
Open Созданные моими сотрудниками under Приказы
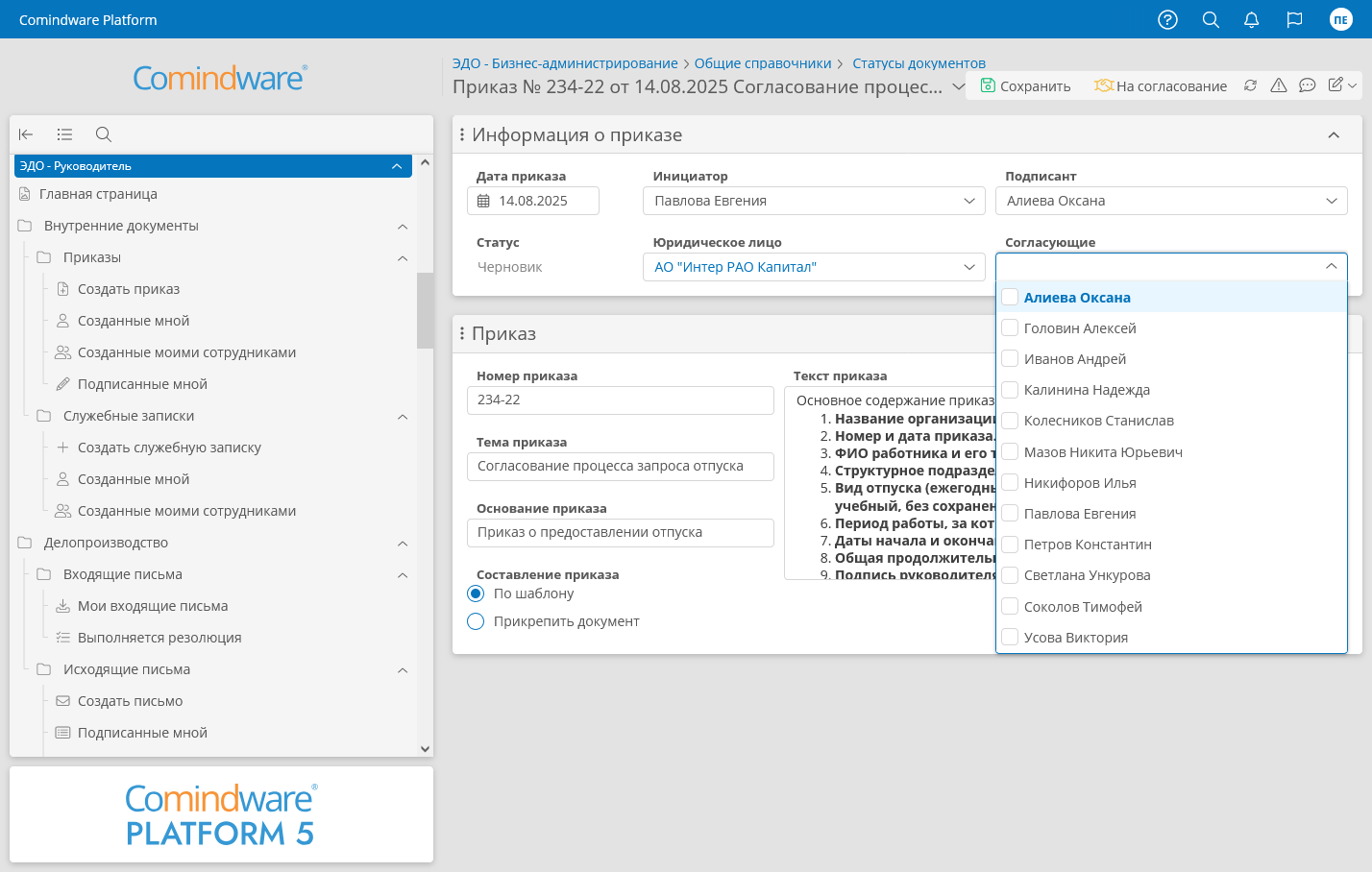click(186, 352)
